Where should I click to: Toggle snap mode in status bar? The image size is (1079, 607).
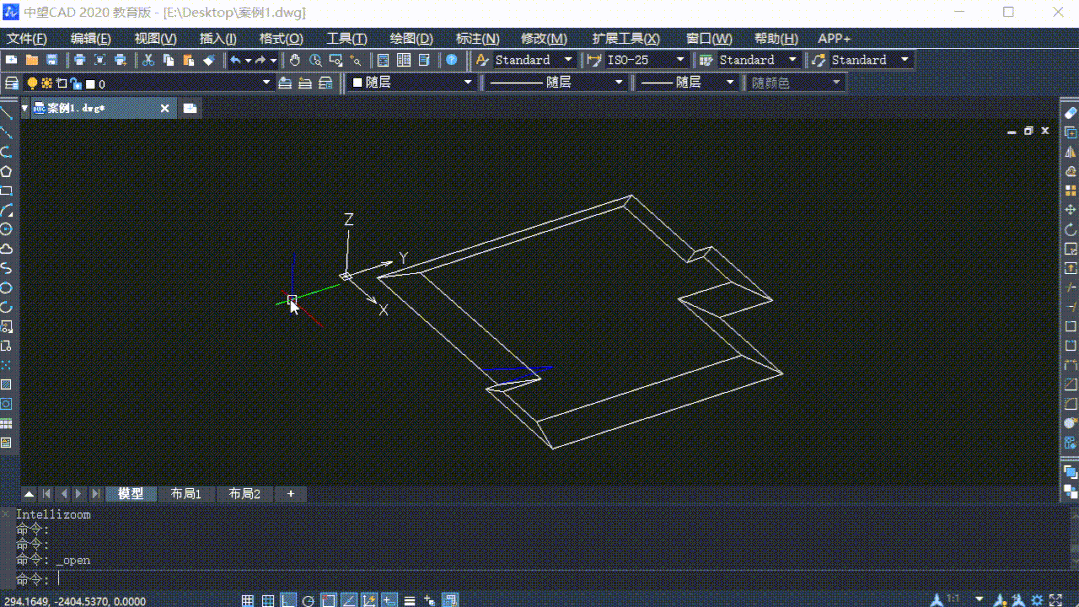[x=248, y=600]
